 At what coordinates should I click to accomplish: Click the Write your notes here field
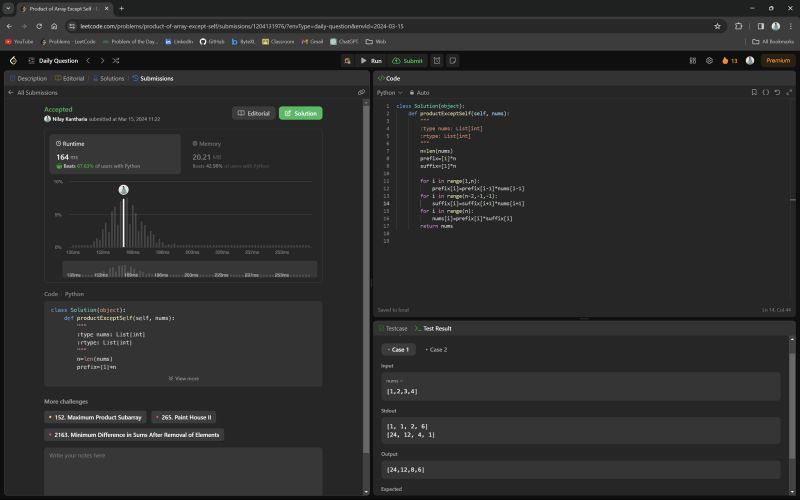(x=183, y=471)
